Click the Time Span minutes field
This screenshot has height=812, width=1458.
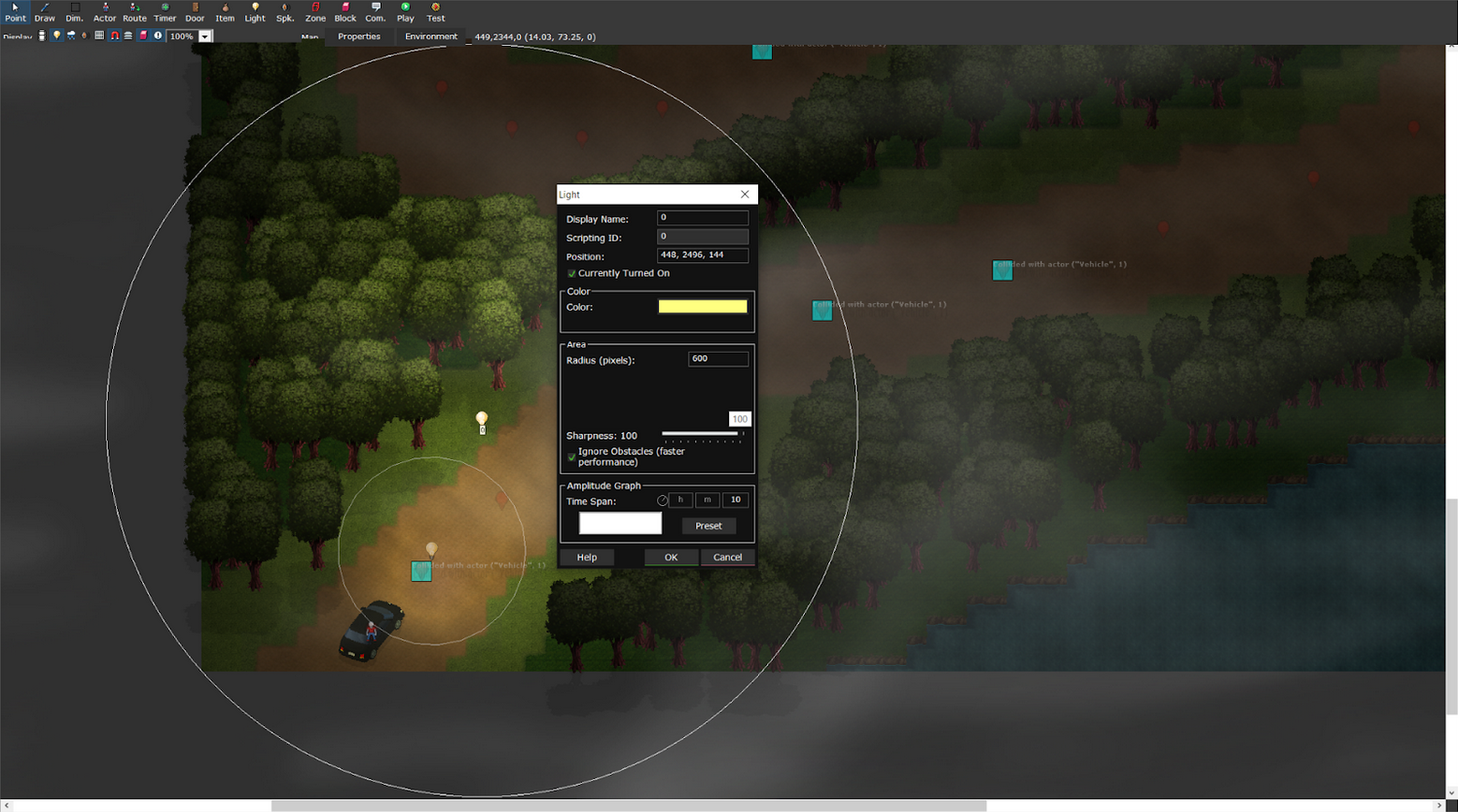[707, 500]
